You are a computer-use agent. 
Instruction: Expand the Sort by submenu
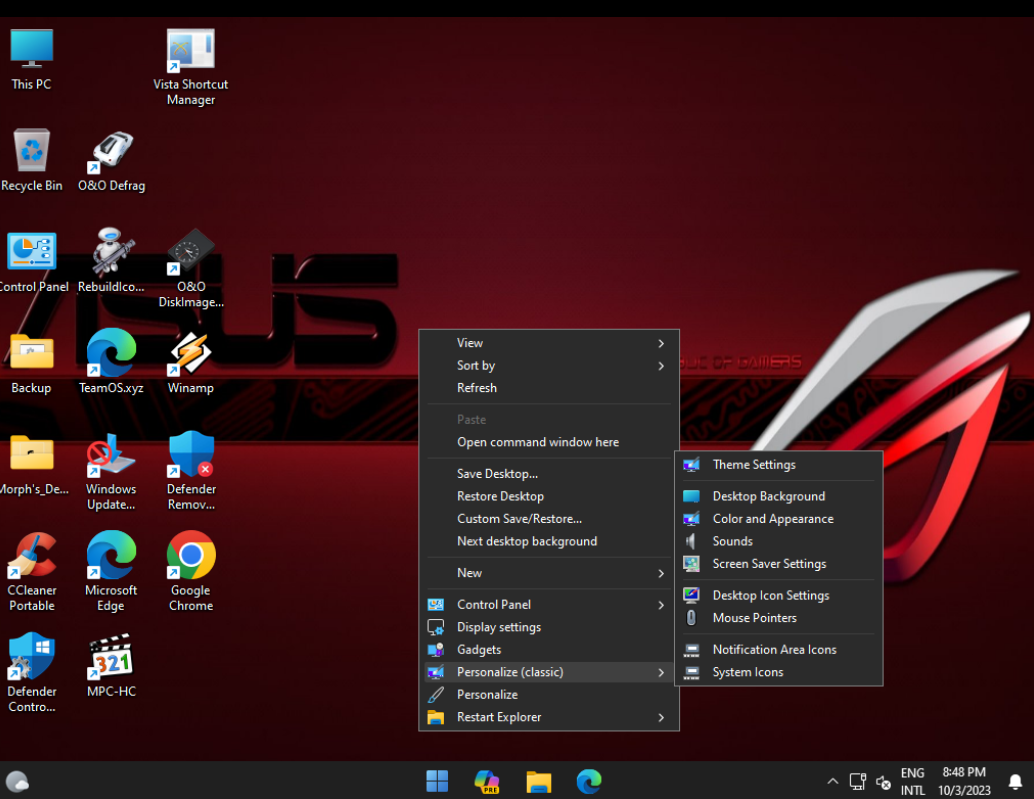[549, 365]
